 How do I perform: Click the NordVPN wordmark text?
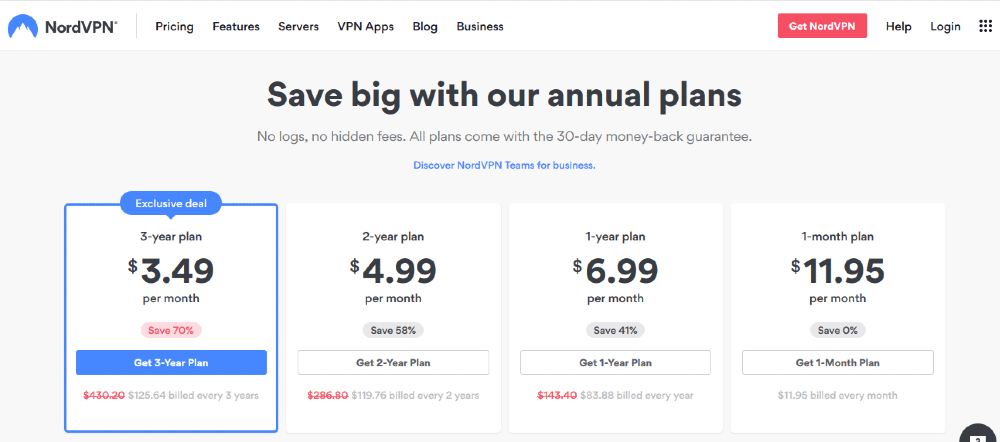(x=81, y=27)
